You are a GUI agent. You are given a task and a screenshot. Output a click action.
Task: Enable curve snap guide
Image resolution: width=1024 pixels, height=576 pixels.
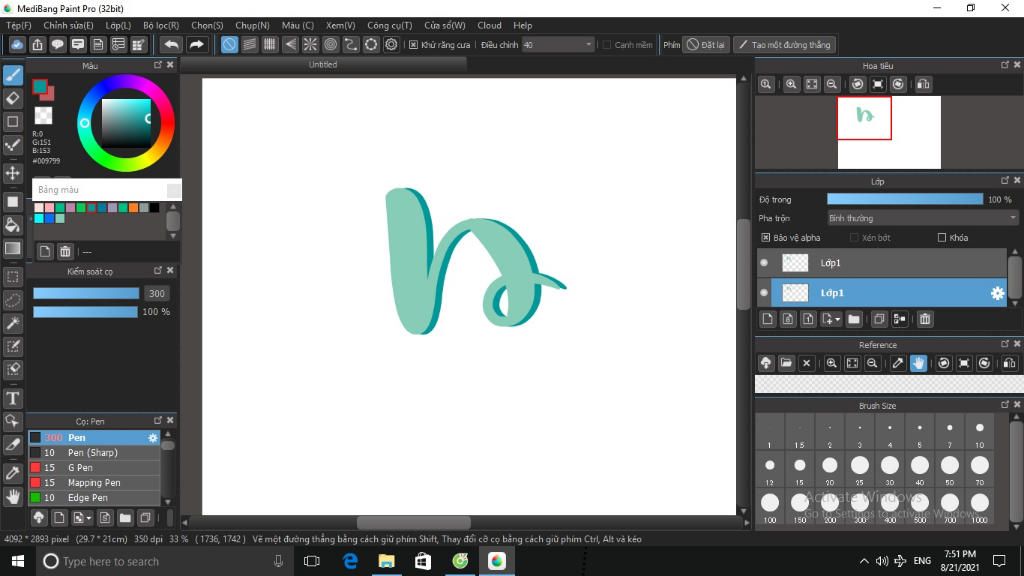tap(351, 44)
